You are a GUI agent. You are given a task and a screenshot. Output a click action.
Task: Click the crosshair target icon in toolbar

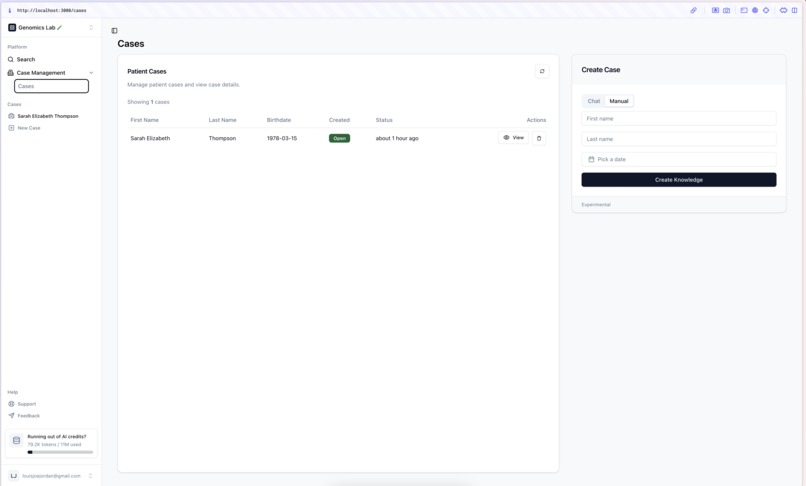coord(766,10)
